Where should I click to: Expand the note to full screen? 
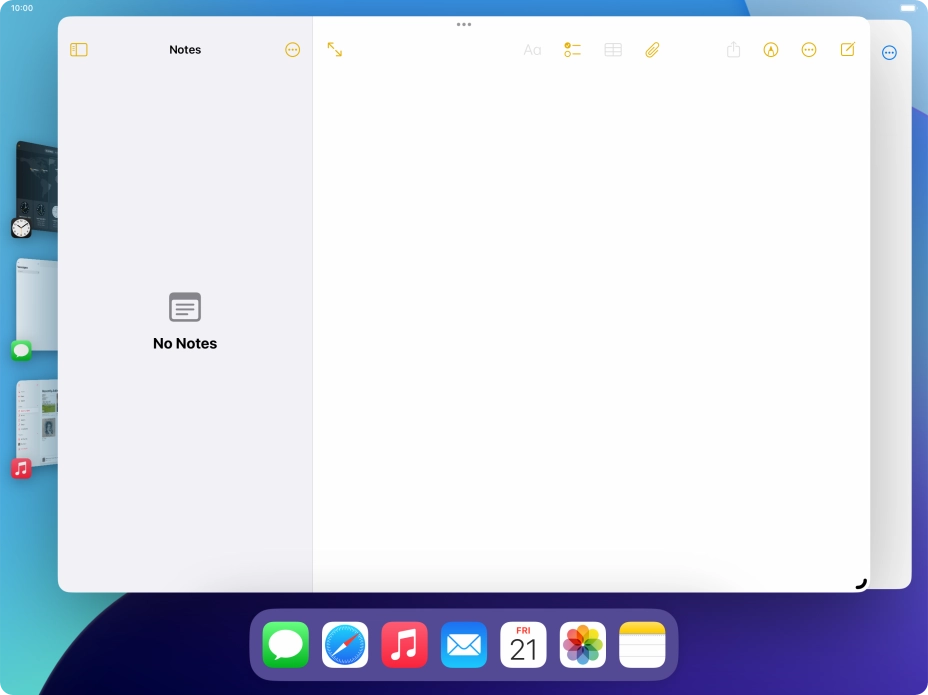point(335,50)
